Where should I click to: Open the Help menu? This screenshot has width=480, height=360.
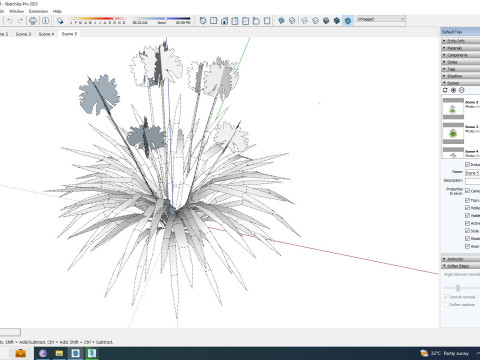(x=57, y=11)
